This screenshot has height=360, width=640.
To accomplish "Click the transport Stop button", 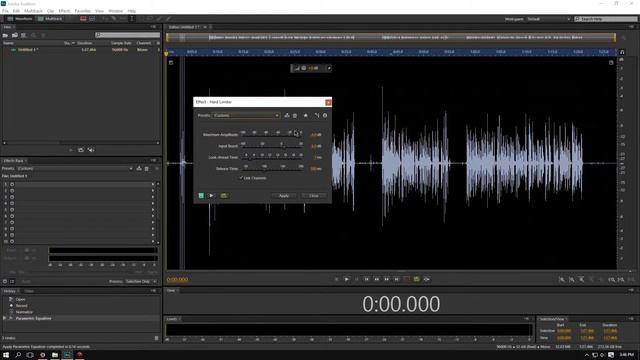I will tap(336, 280).
